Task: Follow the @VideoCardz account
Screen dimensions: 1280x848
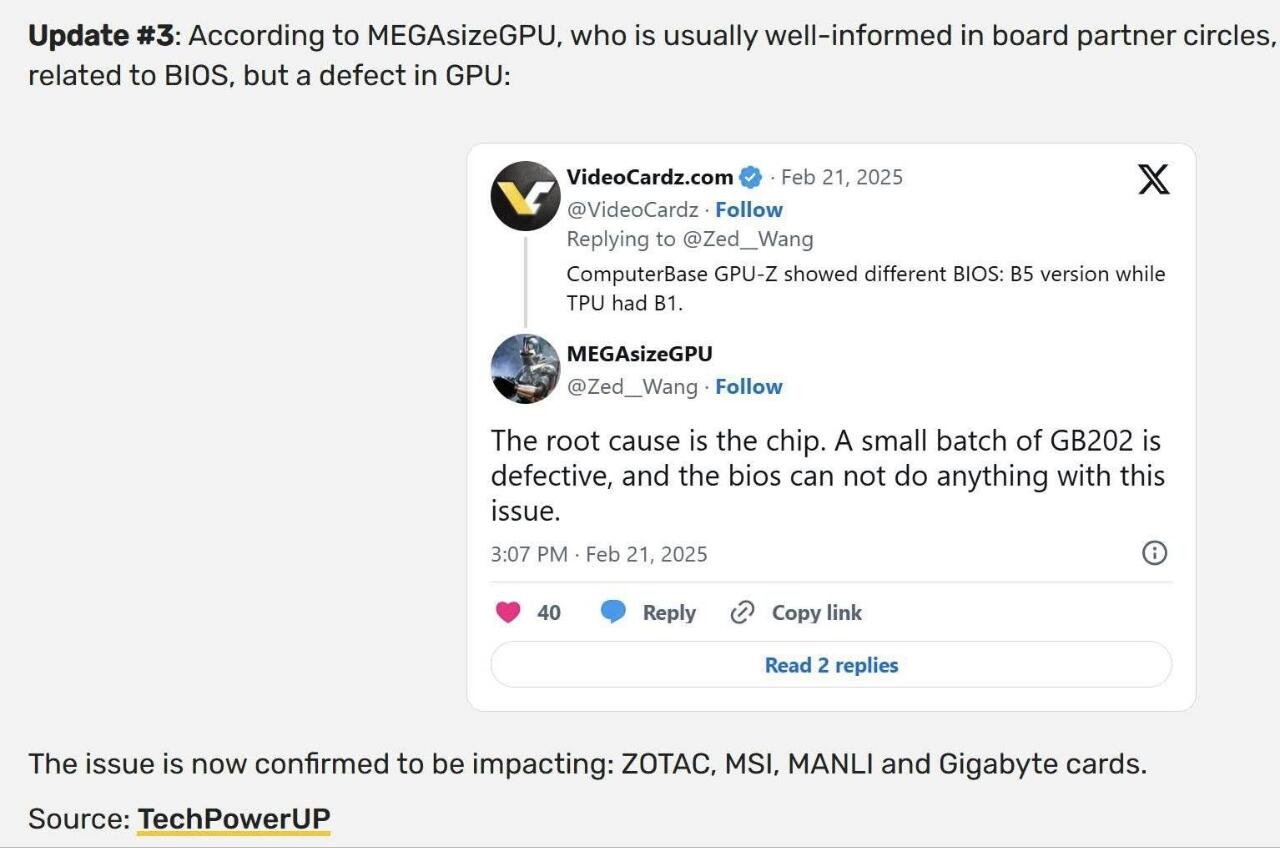Action: 748,210
